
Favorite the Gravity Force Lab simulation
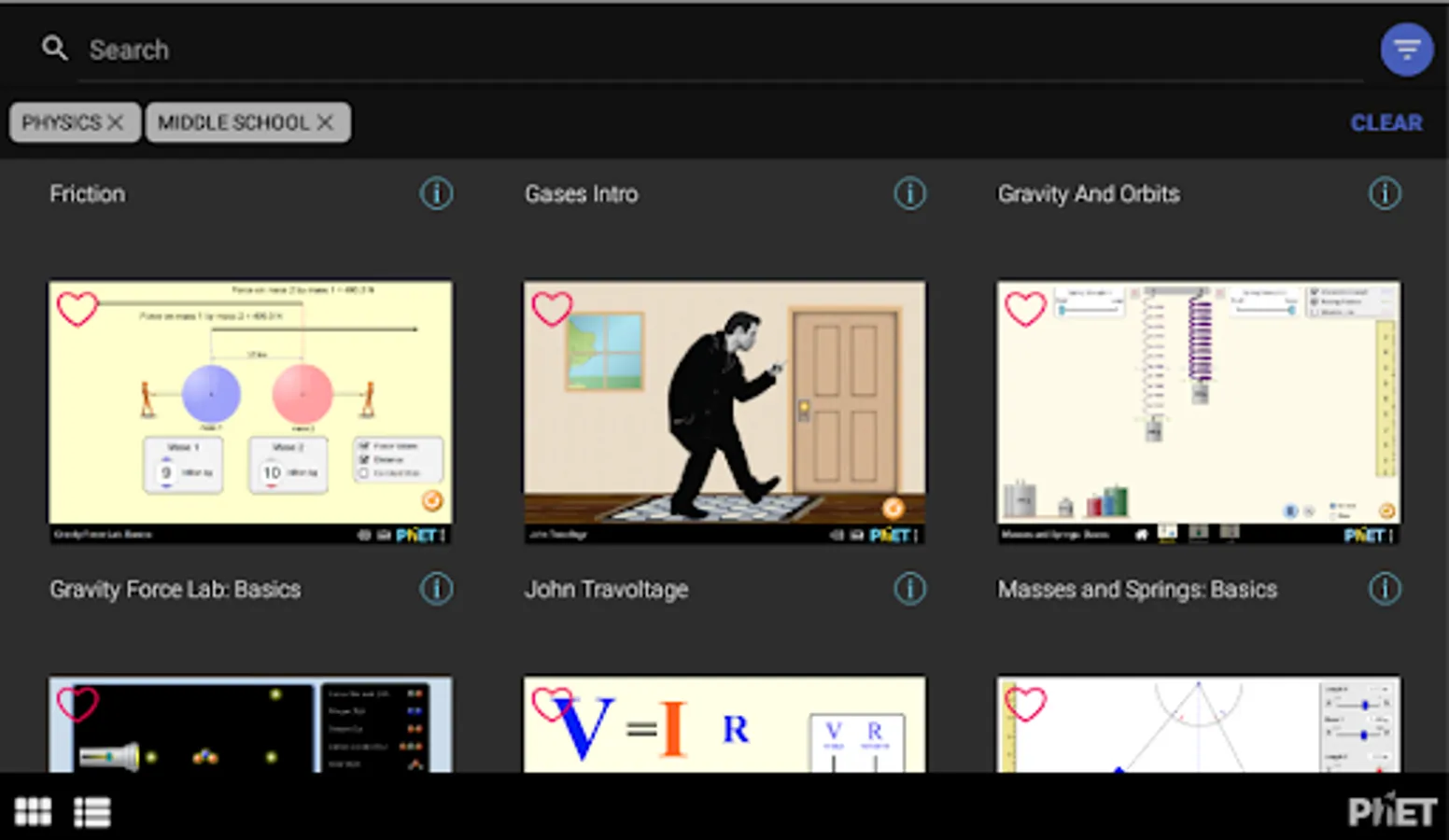[x=77, y=308]
